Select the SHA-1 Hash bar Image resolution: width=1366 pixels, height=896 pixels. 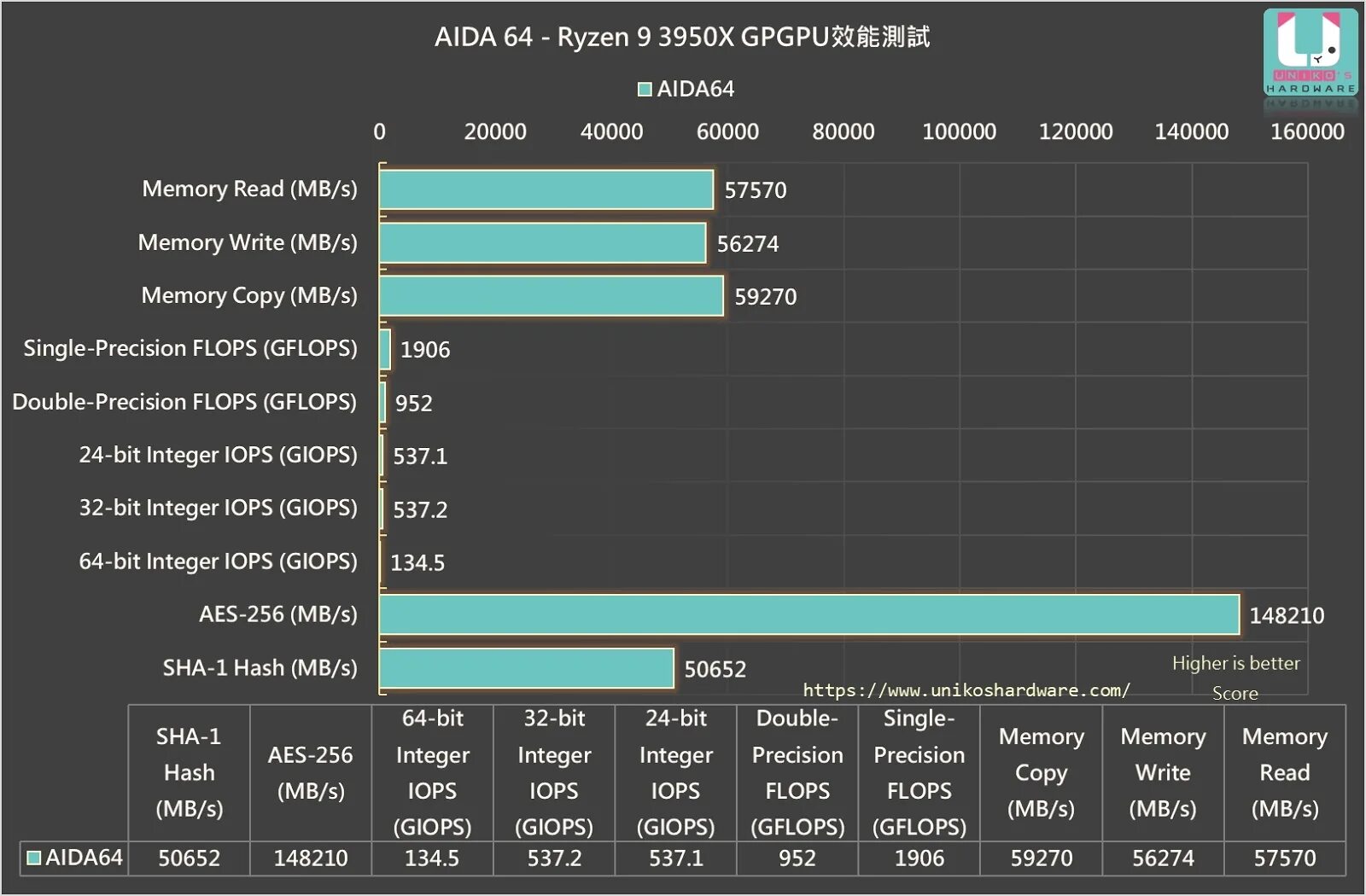[x=527, y=668]
